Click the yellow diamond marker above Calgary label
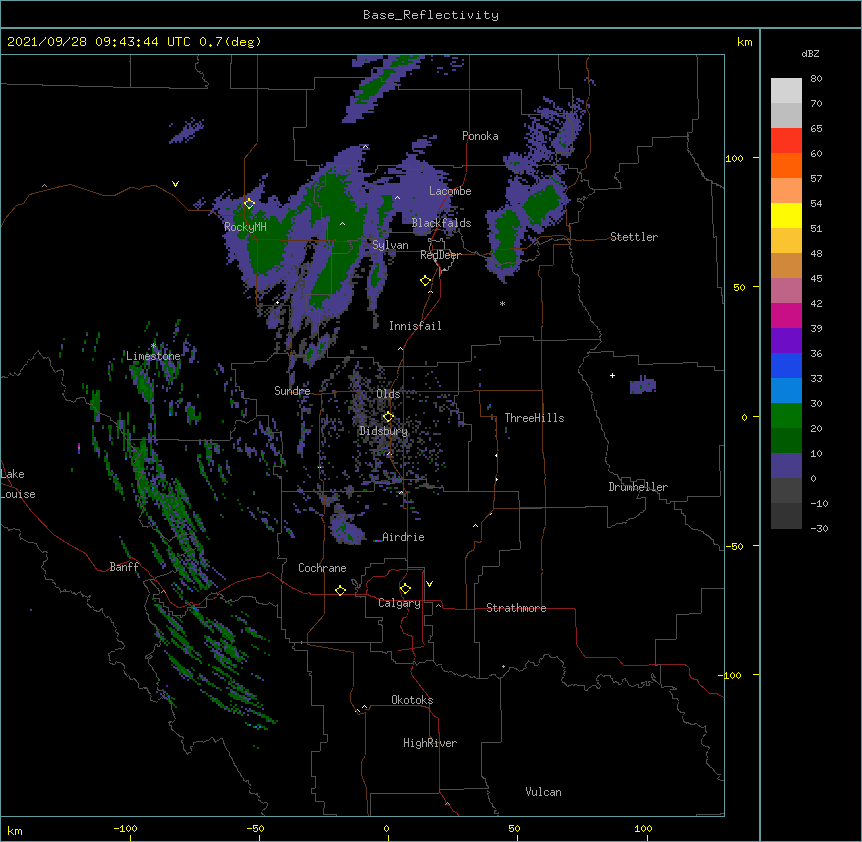Image resolution: width=862 pixels, height=842 pixels. (x=405, y=589)
